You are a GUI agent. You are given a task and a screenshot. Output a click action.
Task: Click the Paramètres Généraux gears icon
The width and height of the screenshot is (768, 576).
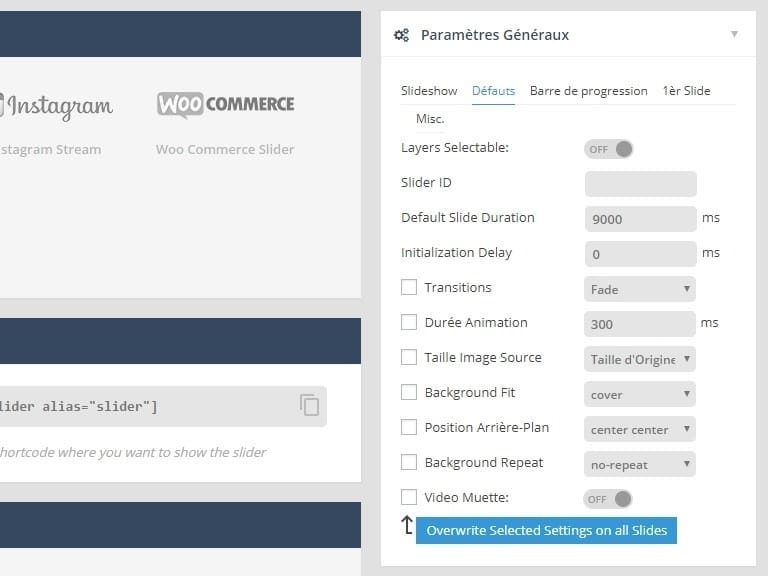401,35
